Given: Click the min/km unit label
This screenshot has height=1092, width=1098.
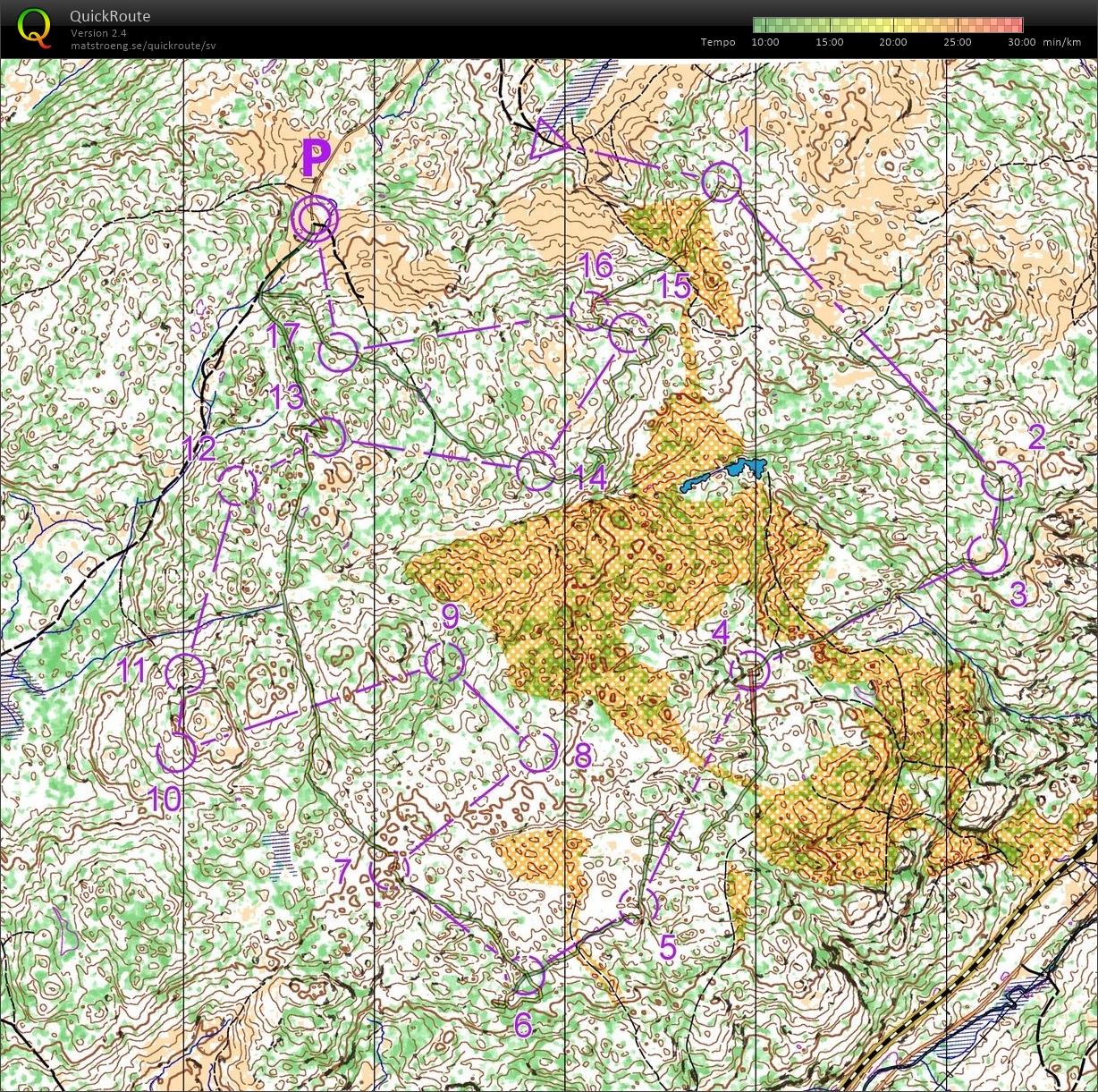Looking at the screenshot, I should pos(1061,42).
